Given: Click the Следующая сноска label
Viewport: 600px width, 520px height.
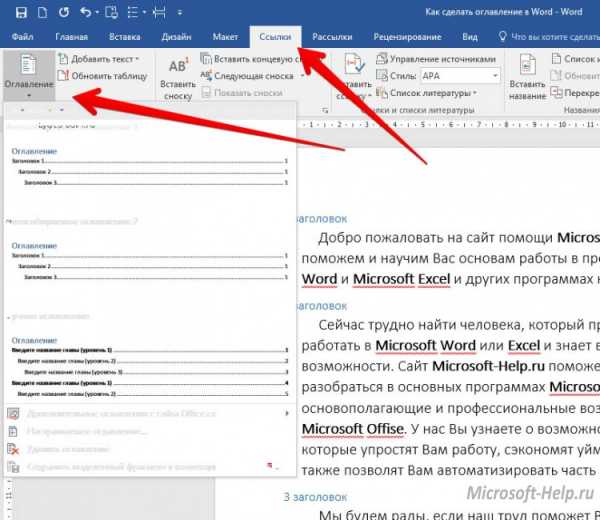Looking at the screenshot, I should (254, 76).
